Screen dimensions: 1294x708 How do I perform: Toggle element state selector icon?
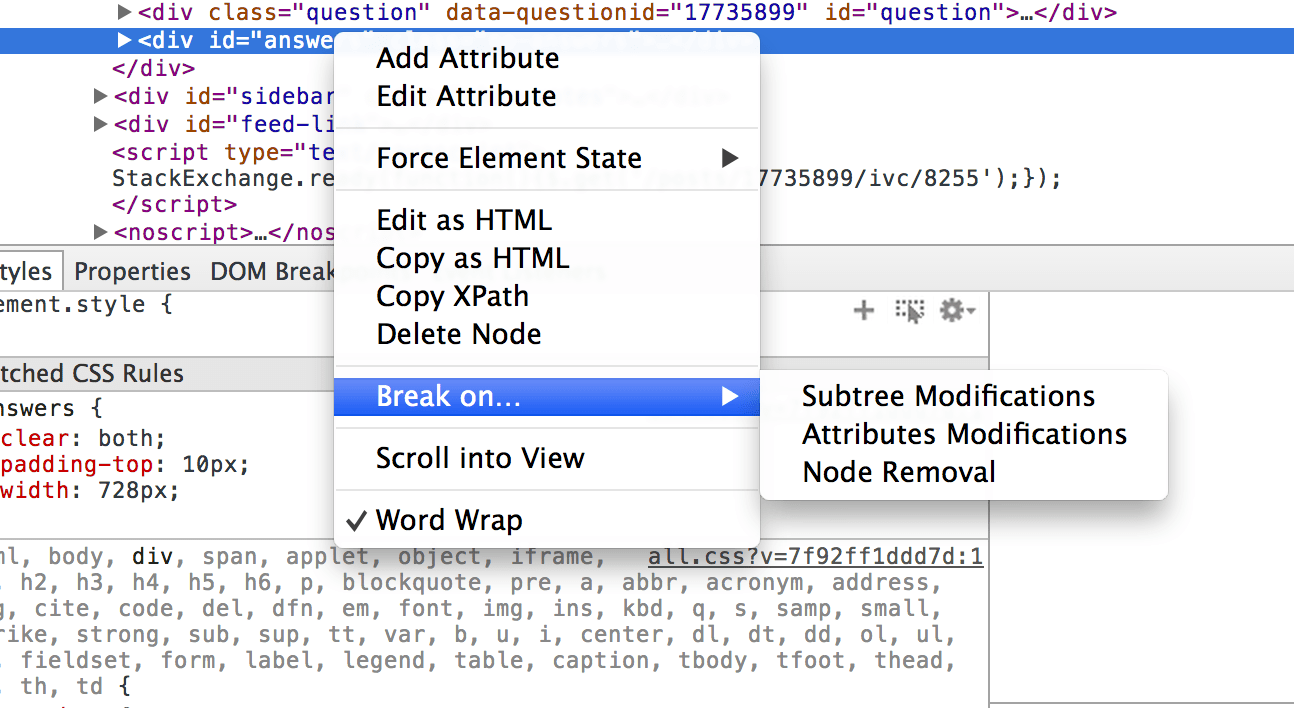[x=910, y=311]
